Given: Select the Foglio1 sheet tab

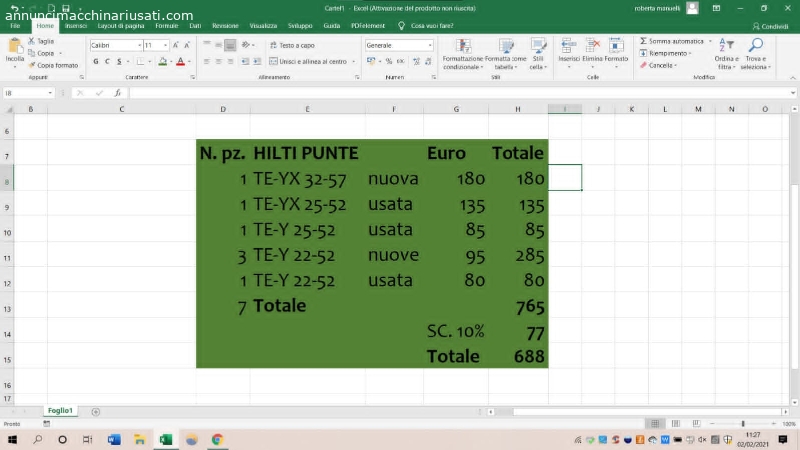Looking at the screenshot, I should click(x=60, y=410).
